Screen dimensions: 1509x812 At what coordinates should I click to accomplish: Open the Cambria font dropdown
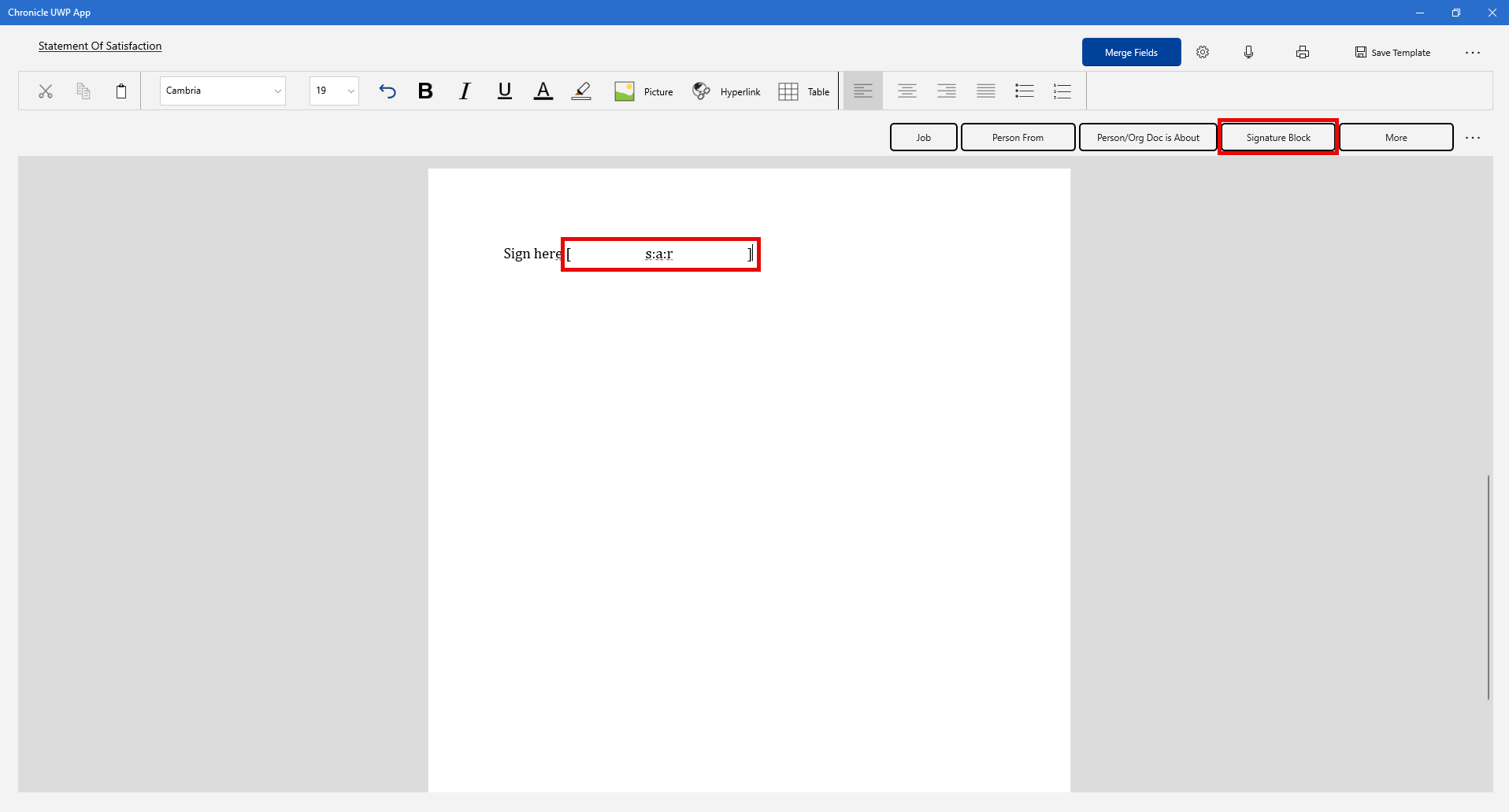223,91
